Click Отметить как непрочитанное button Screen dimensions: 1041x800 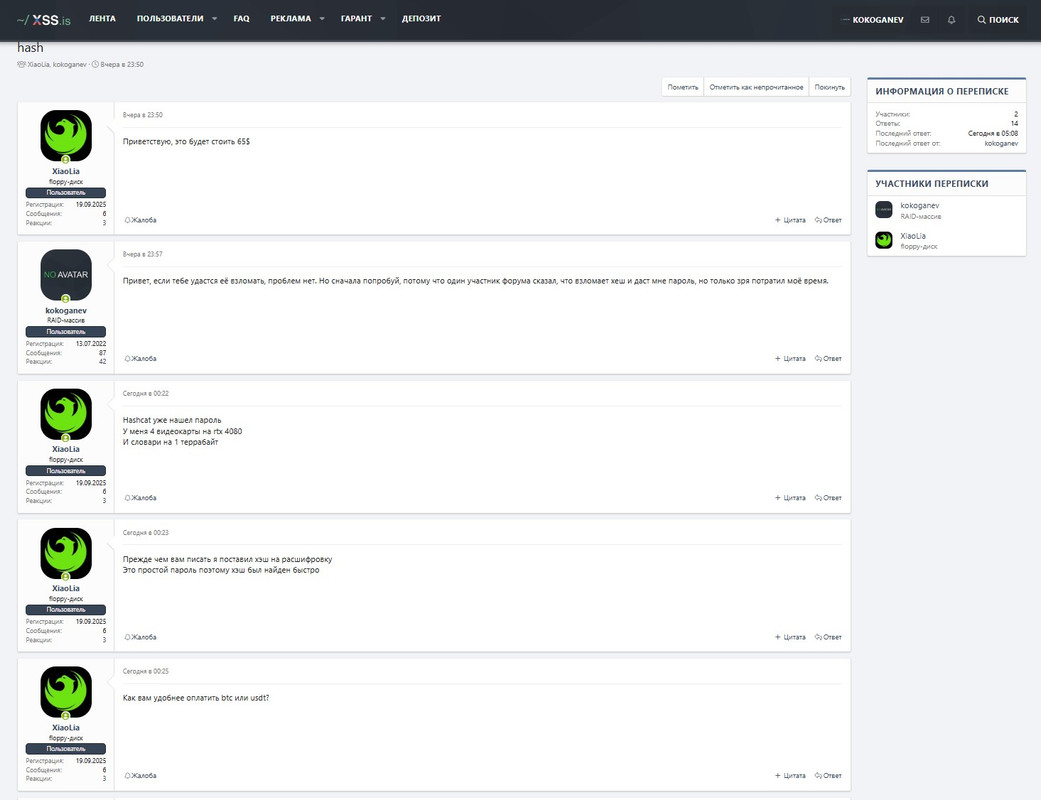[756, 87]
